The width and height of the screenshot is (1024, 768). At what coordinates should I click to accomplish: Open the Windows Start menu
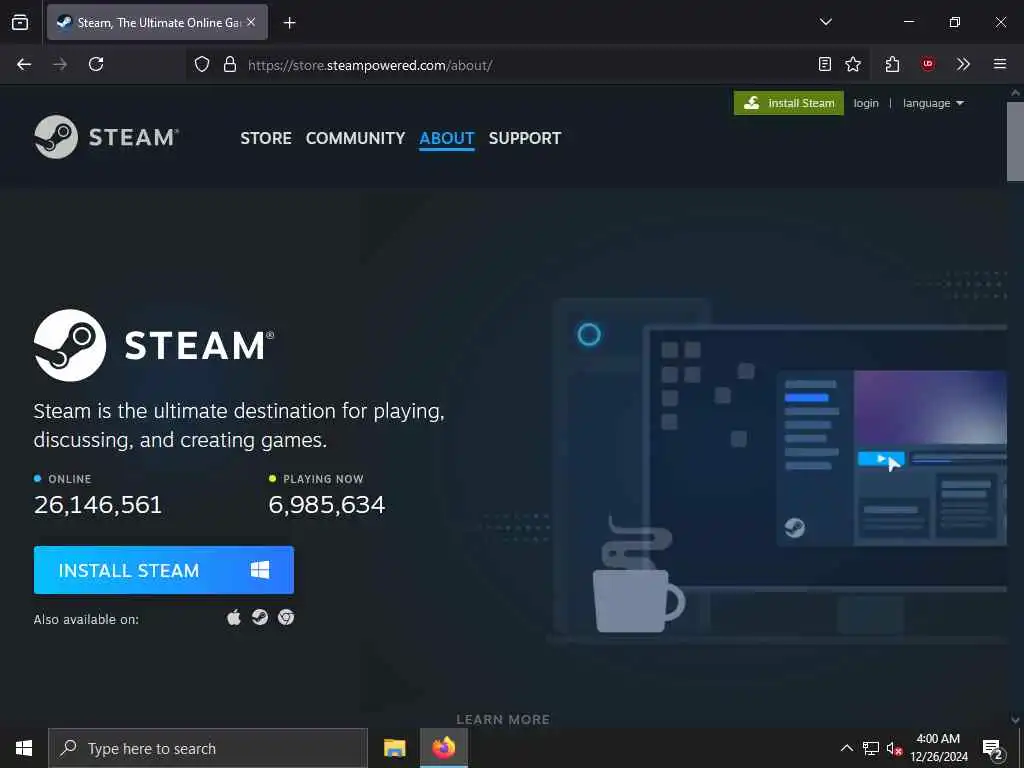click(x=24, y=748)
